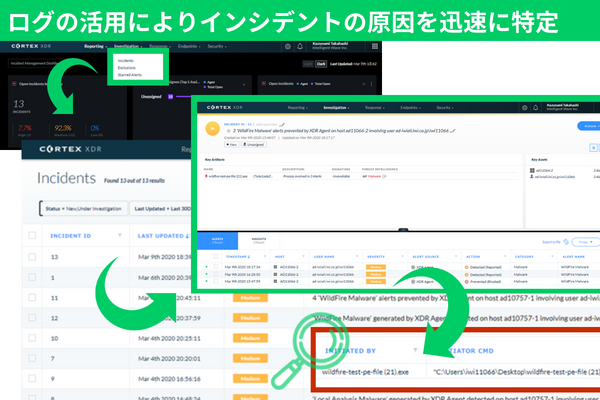This screenshot has width=600, height=400.
Task: Click Medium severity badge for incident 10
Action: click(250, 338)
